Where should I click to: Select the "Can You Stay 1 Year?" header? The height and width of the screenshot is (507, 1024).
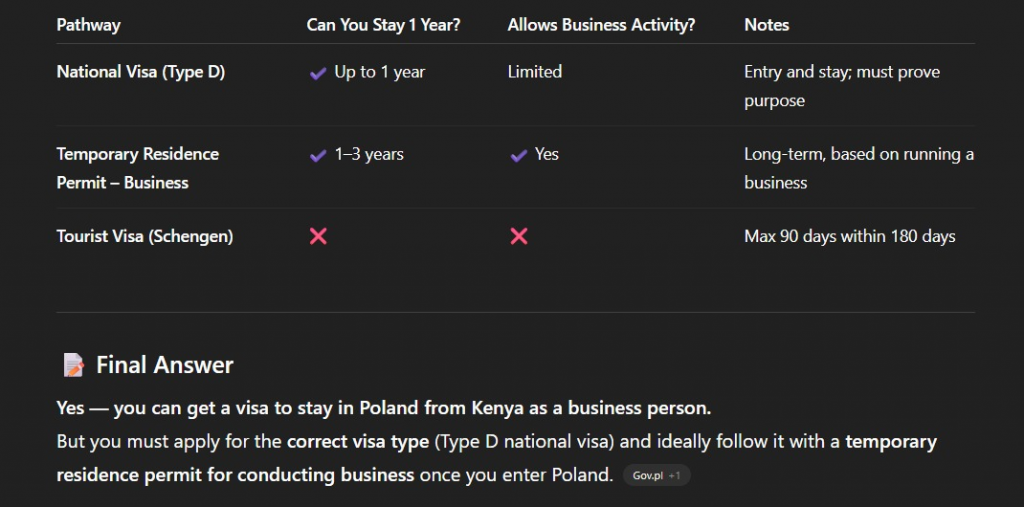point(383,25)
